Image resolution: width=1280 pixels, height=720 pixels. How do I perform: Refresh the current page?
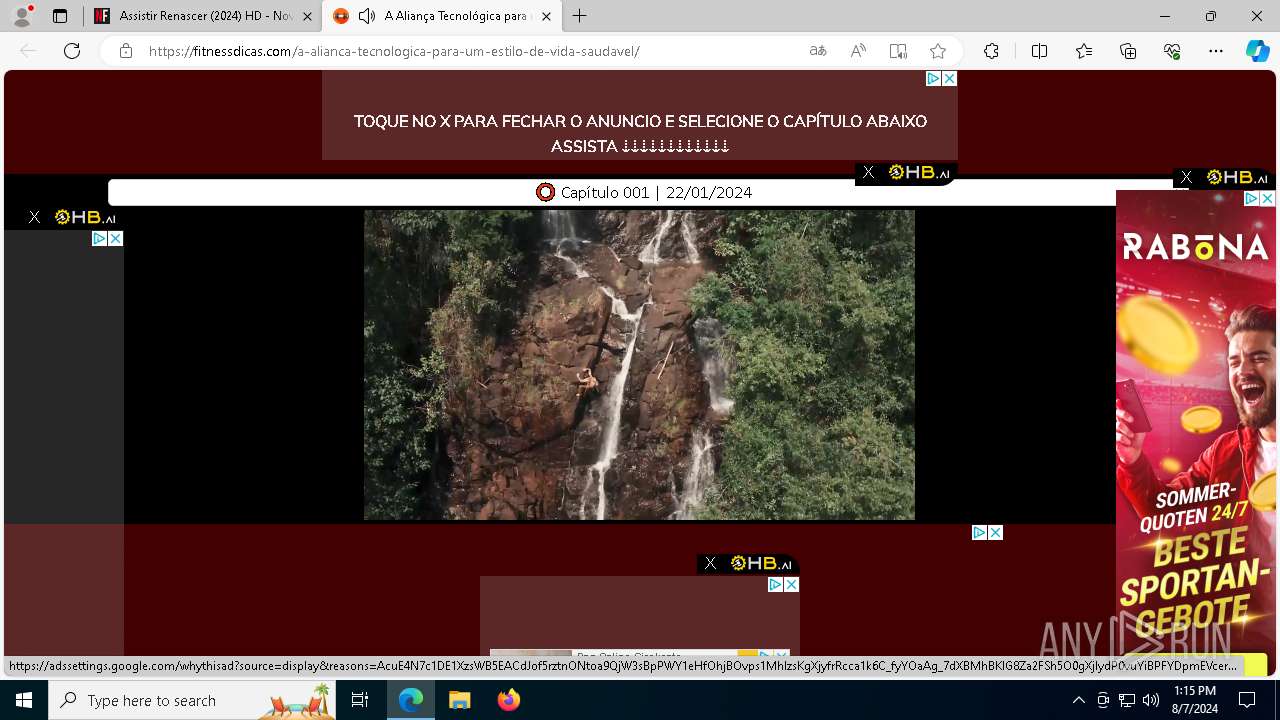(x=72, y=51)
